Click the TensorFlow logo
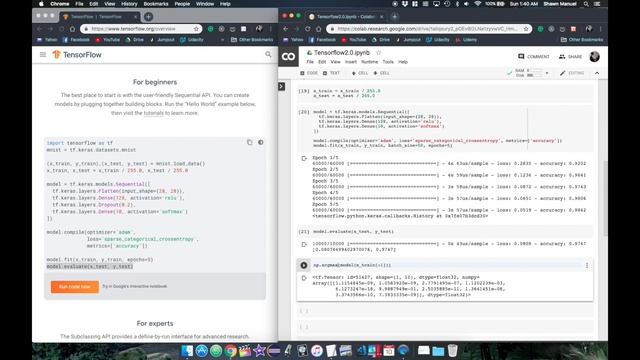The width and height of the screenshot is (640, 360). tap(77, 55)
